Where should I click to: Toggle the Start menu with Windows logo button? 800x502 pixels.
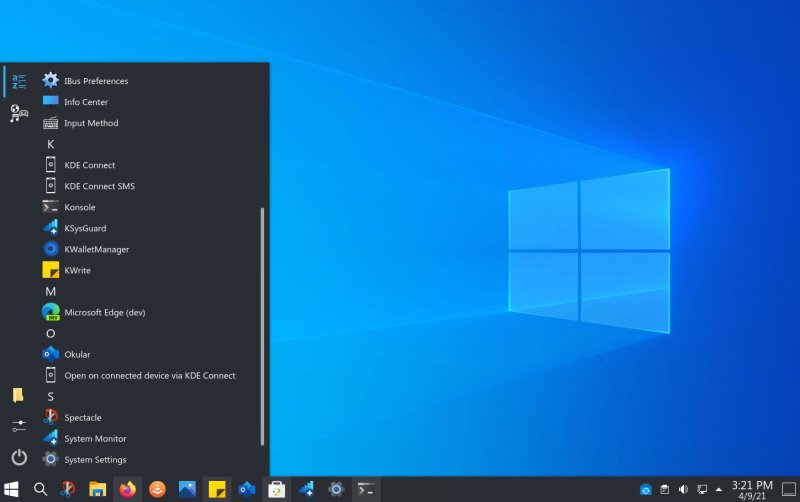pos(12,489)
